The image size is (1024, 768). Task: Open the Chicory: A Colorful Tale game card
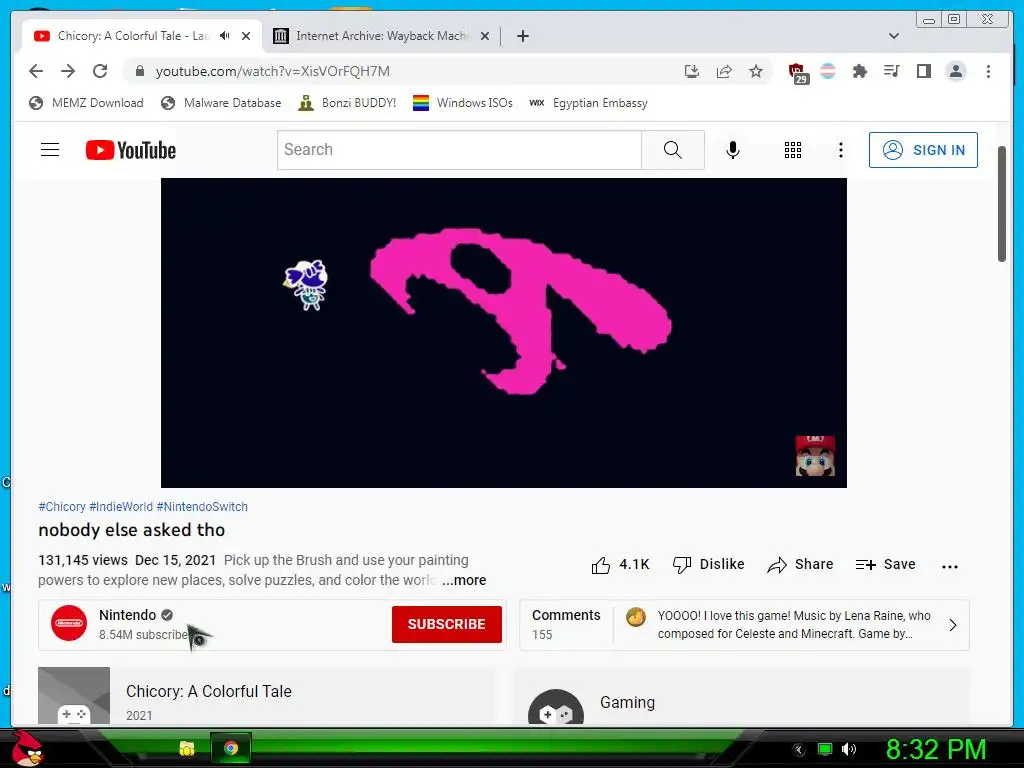coord(266,695)
